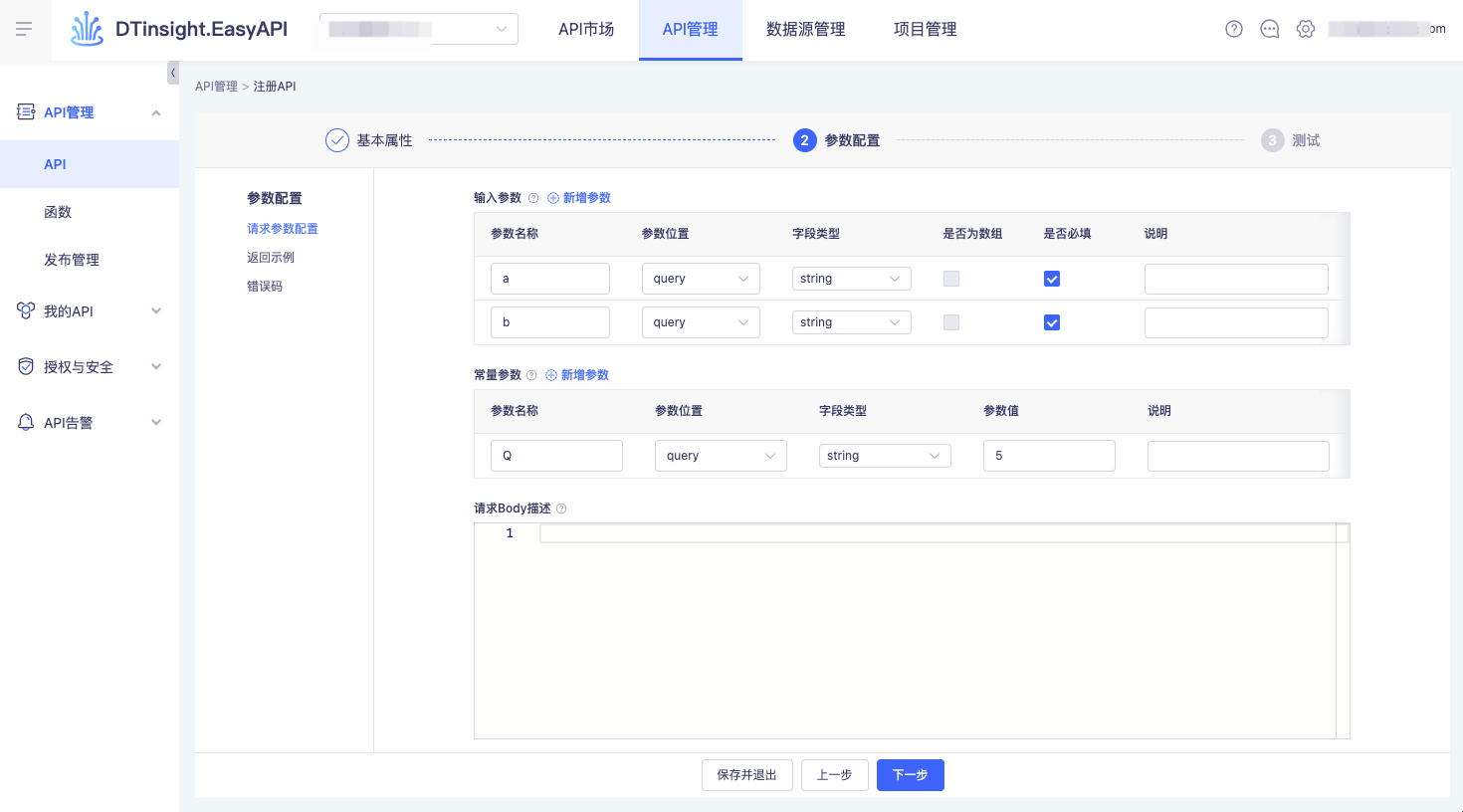Open the API市场 top tab

pyautogui.click(x=586, y=30)
